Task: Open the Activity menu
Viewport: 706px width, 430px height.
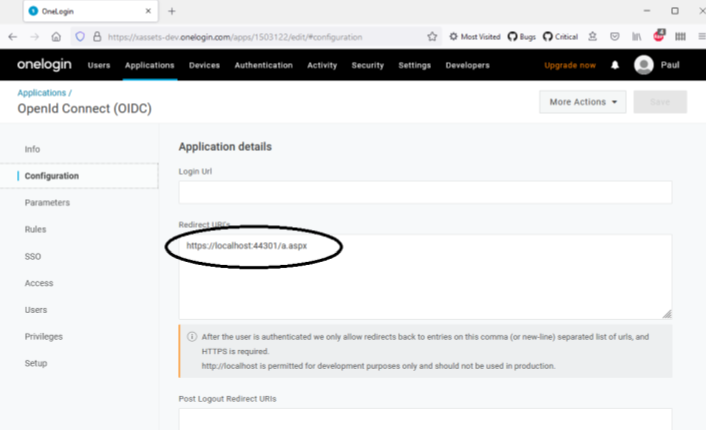Action: pyautogui.click(x=322, y=65)
